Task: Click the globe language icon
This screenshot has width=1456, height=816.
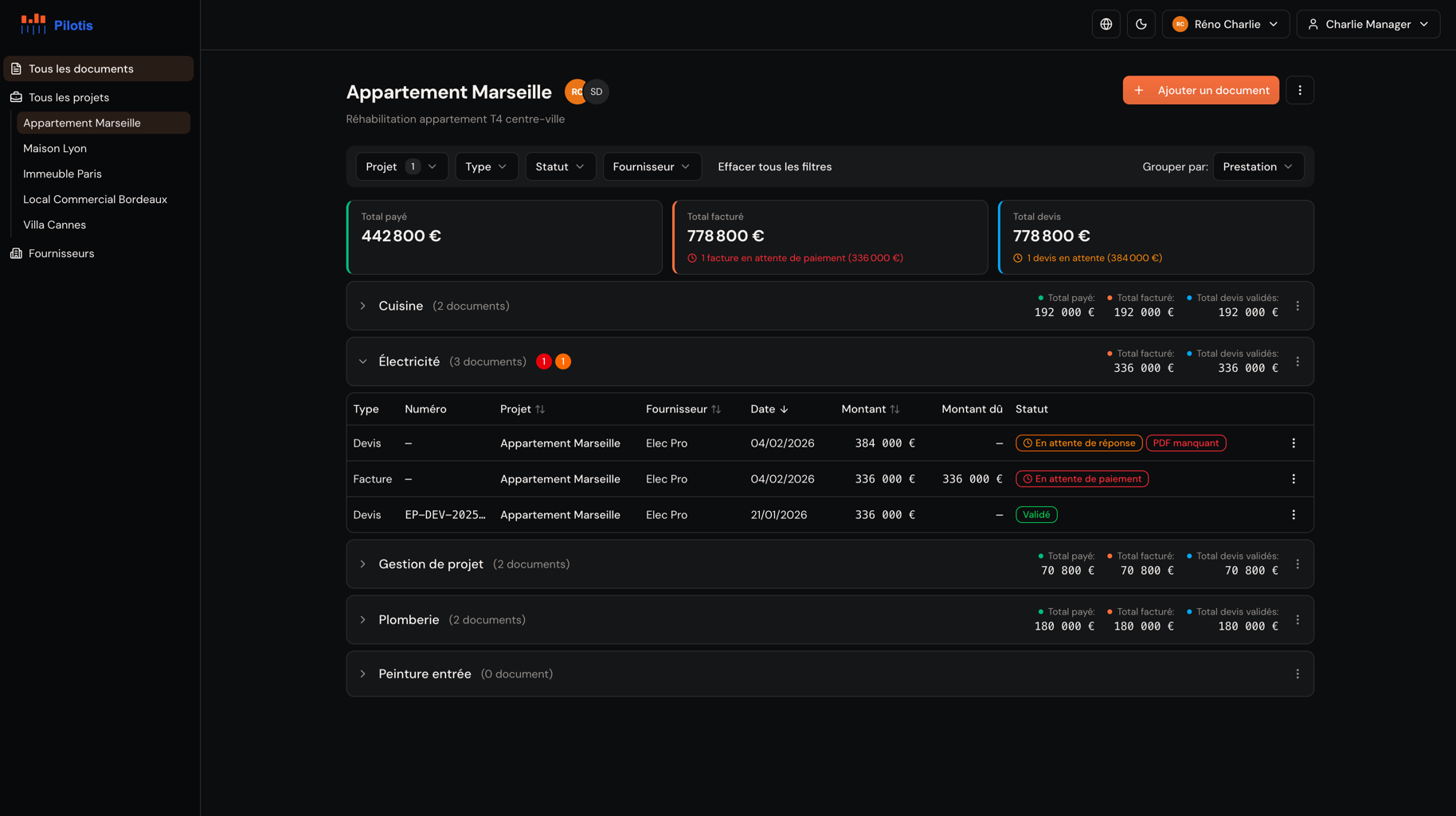Action: (1106, 24)
